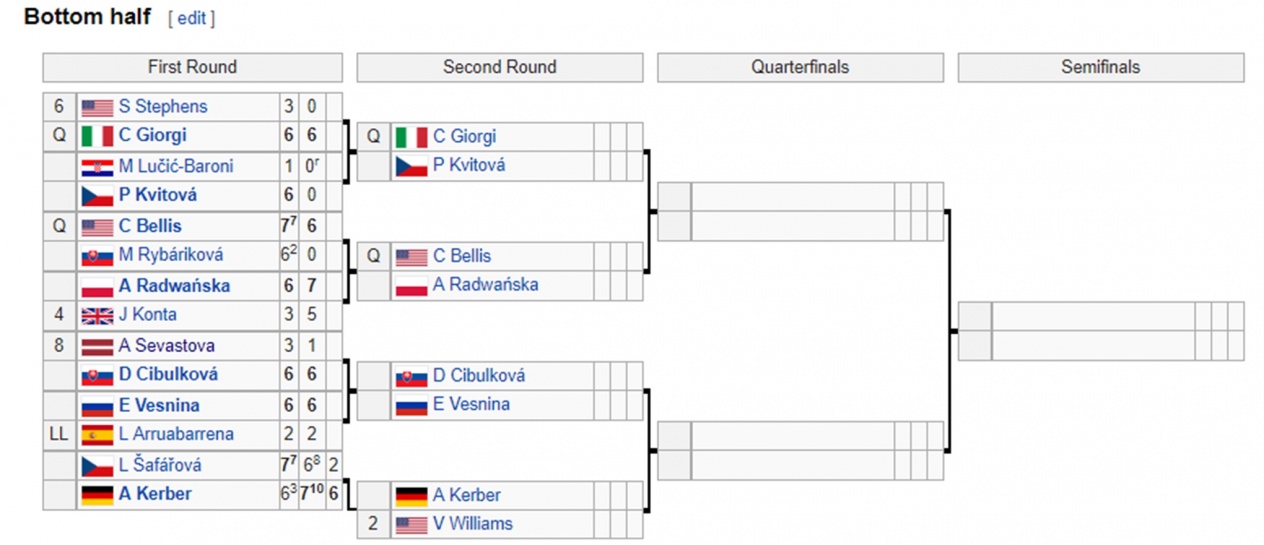The width and height of the screenshot is (1264, 545).
Task: Click the German flag beside A Kerber in First Round
Action: [97, 494]
